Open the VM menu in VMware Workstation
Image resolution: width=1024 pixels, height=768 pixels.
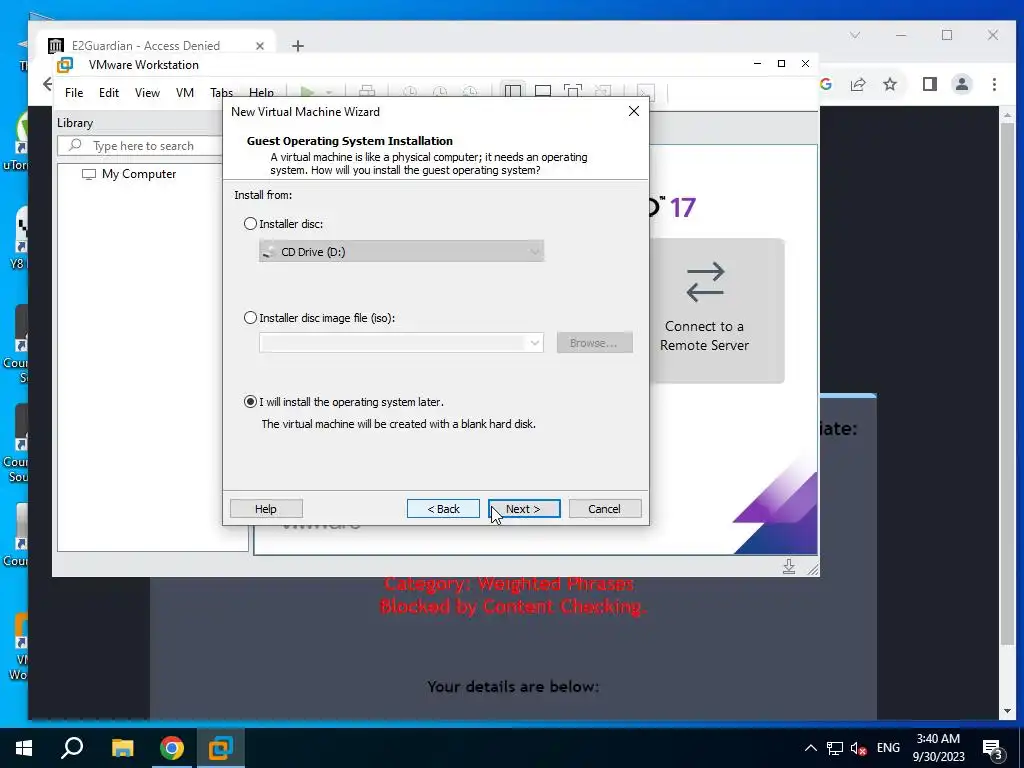(x=185, y=93)
